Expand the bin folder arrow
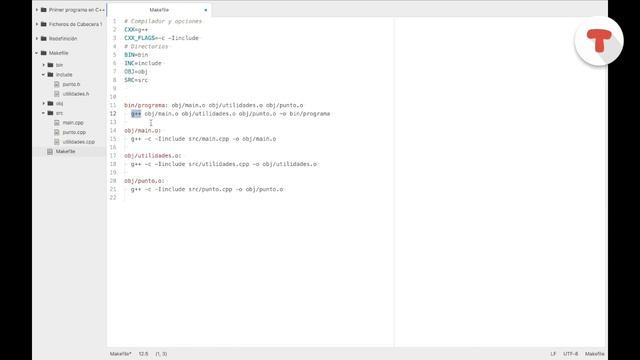Image resolution: width=640 pixels, height=360 pixels. [x=44, y=65]
